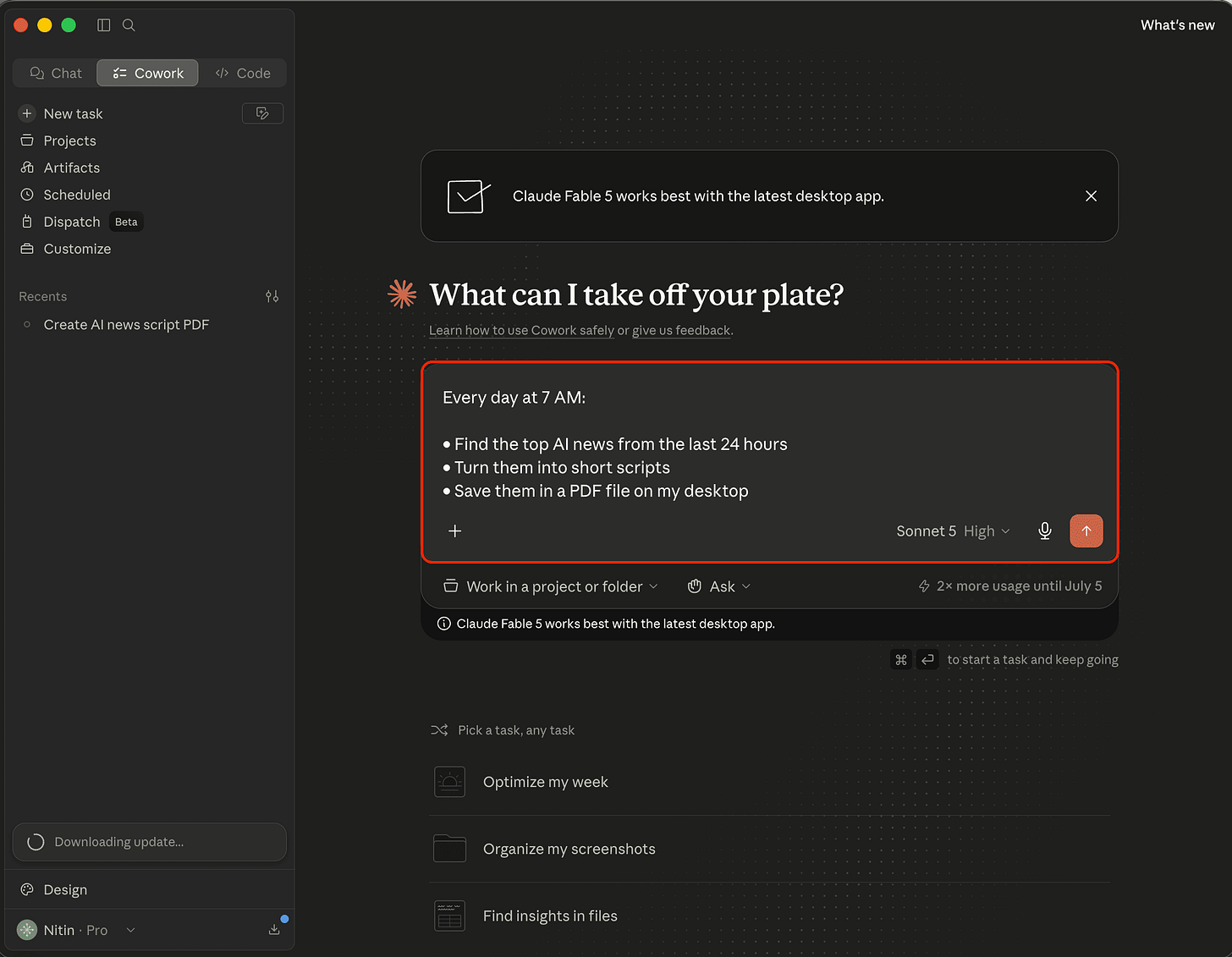Click the Design palette icon
1232x957 pixels.
[x=27, y=889]
